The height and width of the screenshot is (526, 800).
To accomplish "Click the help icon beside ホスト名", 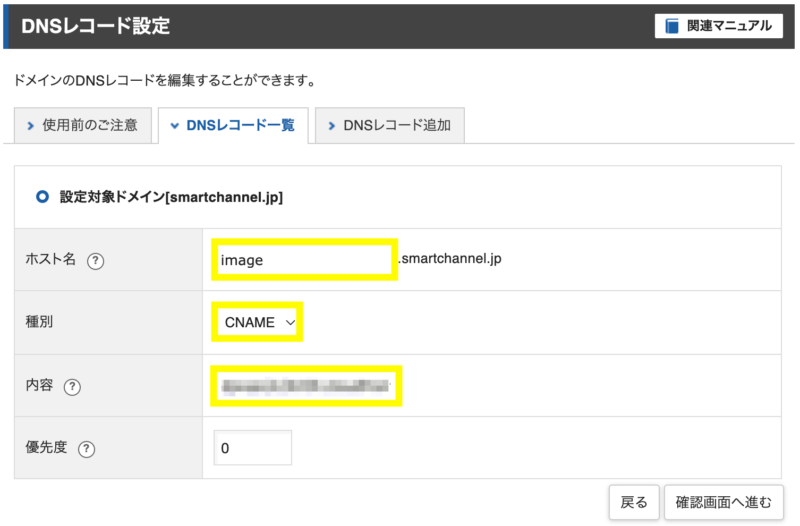I will (95, 261).
